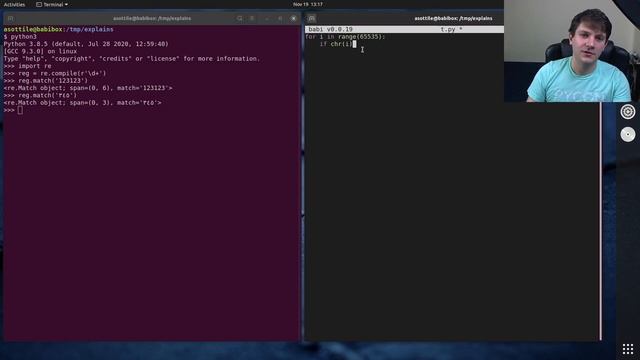640x360 pixels.
Task: Close the left terminal window
Action: (293, 18)
